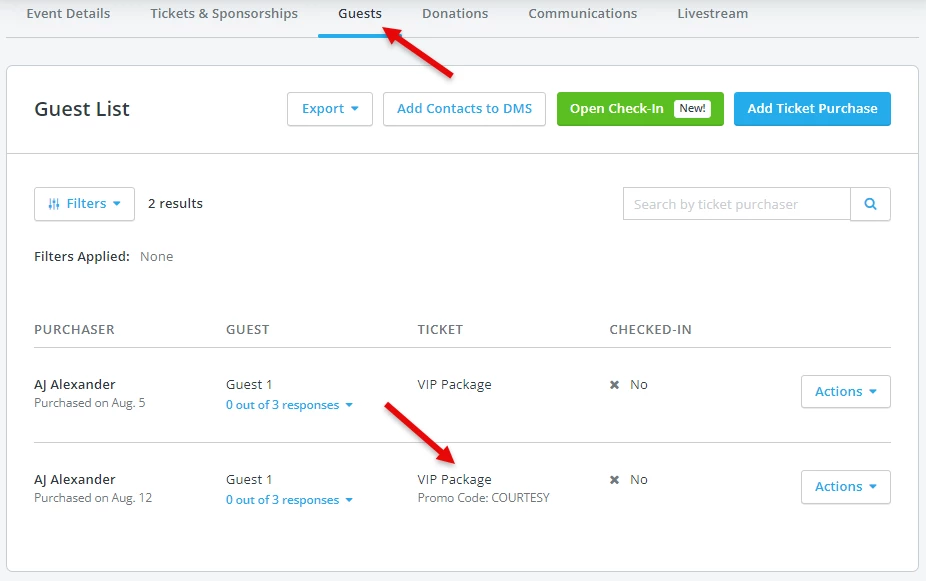Click the Add Ticket Purchase button

click(812, 109)
